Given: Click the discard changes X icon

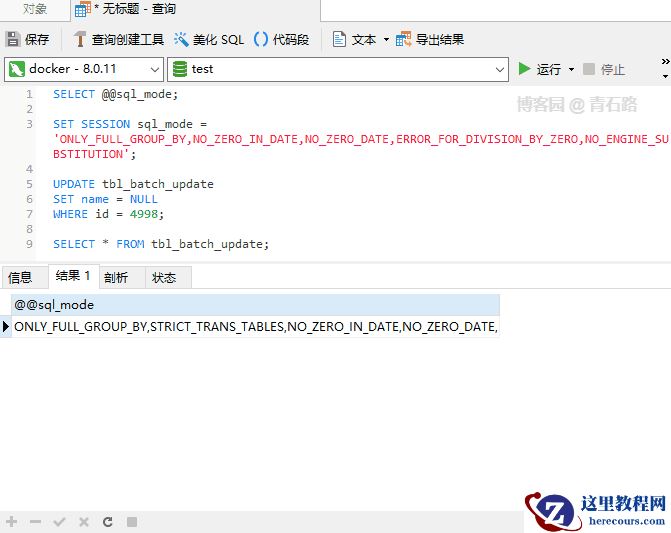Looking at the screenshot, I should pyautogui.click(x=84, y=522).
